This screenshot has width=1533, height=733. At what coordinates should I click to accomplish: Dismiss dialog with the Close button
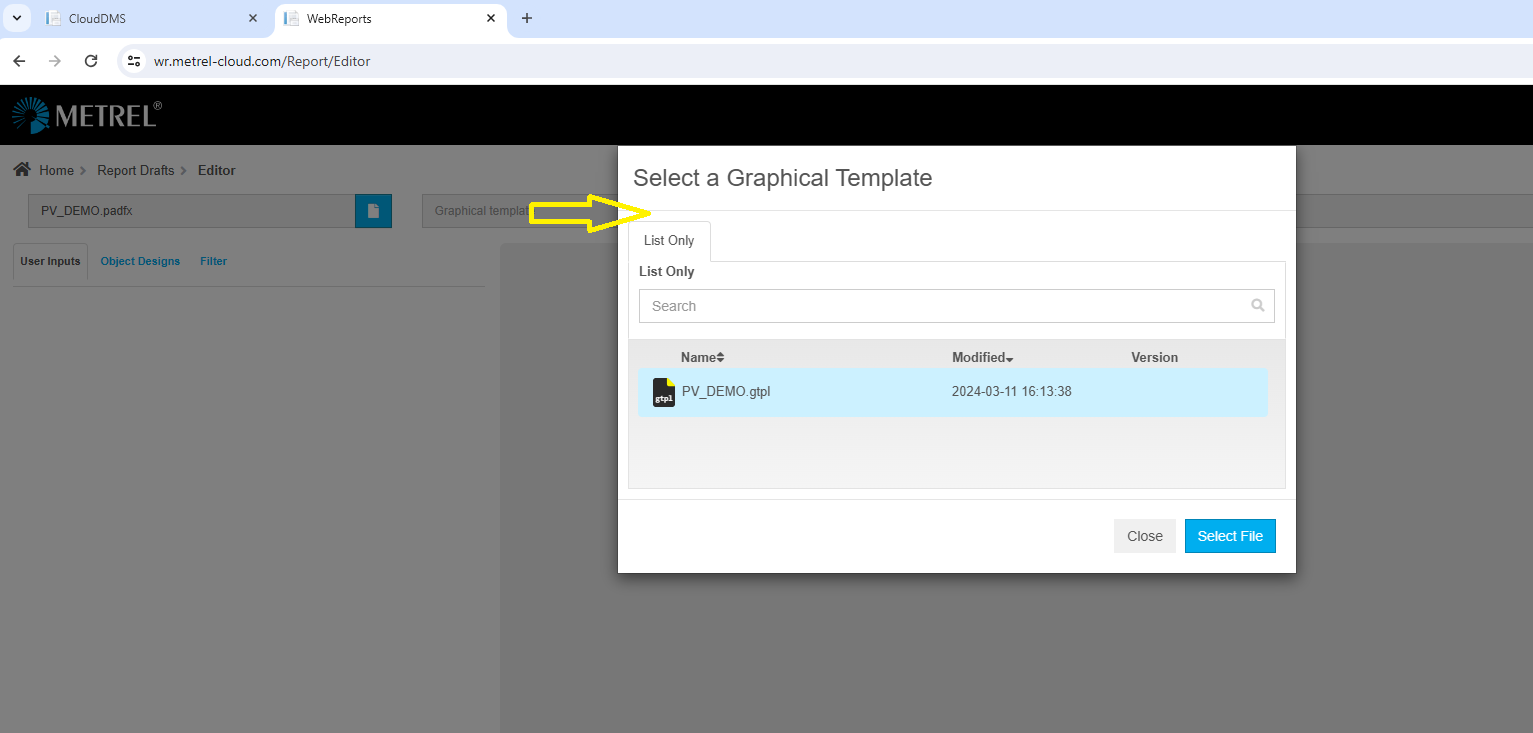click(1144, 536)
